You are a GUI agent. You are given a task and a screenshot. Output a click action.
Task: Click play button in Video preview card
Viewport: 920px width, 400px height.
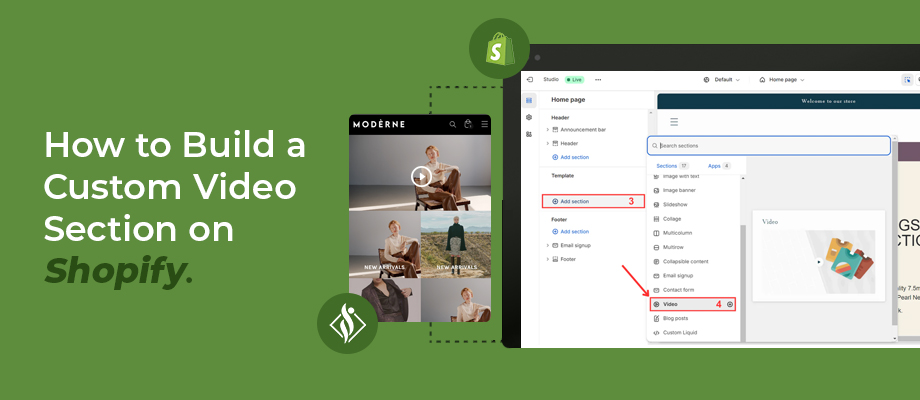(818, 262)
